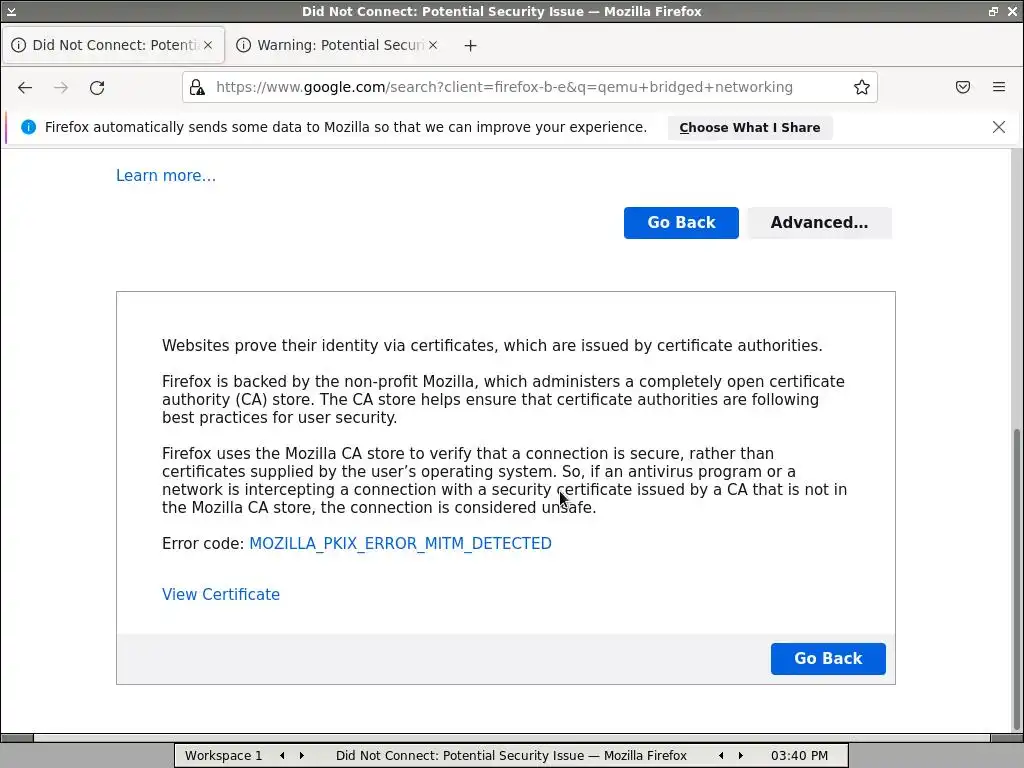Click the next window arrow in taskbar

pyautogui.click(x=741, y=756)
